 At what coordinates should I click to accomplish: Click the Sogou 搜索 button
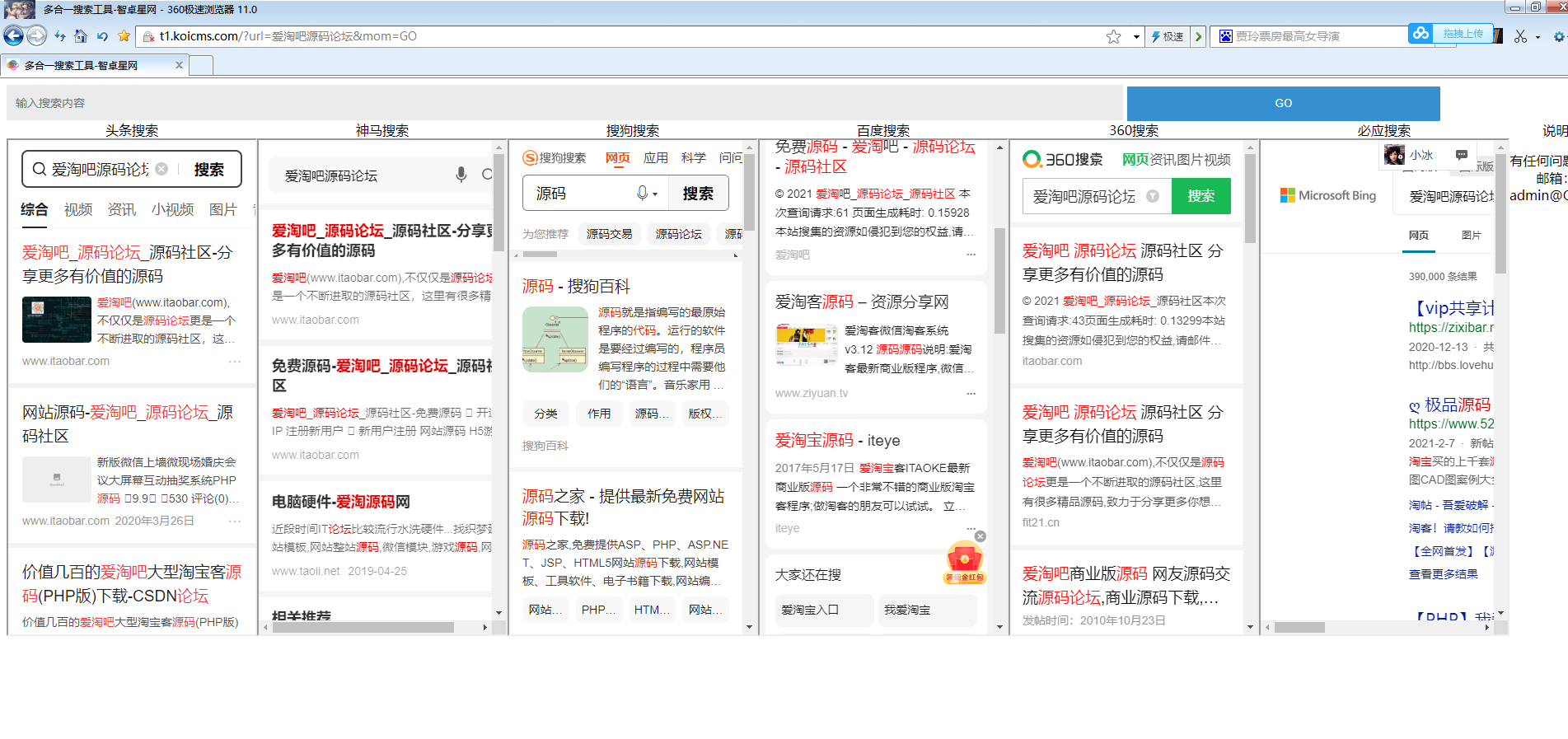pyautogui.click(x=698, y=193)
